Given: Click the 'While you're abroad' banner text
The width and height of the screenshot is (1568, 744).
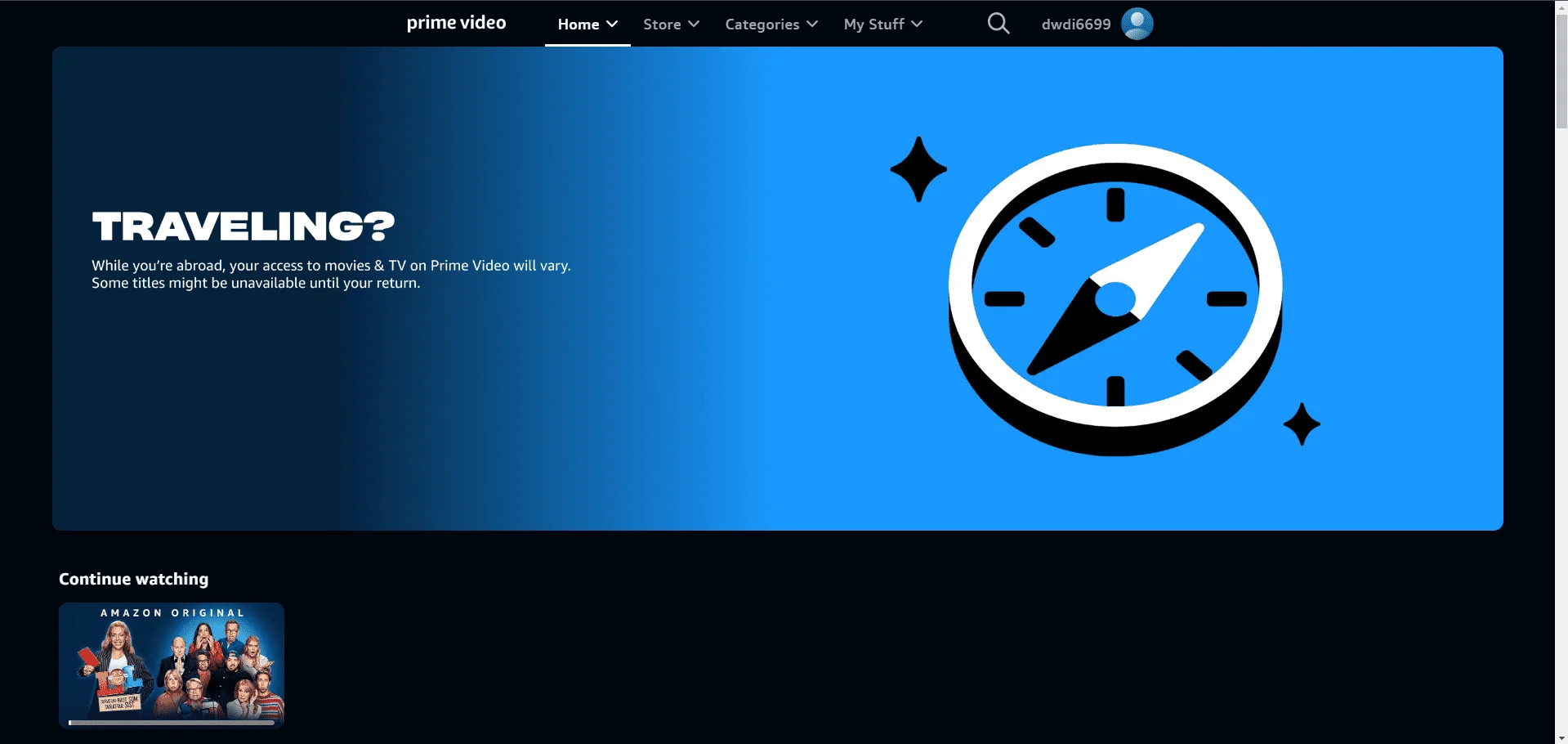Looking at the screenshot, I should click(331, 274).
